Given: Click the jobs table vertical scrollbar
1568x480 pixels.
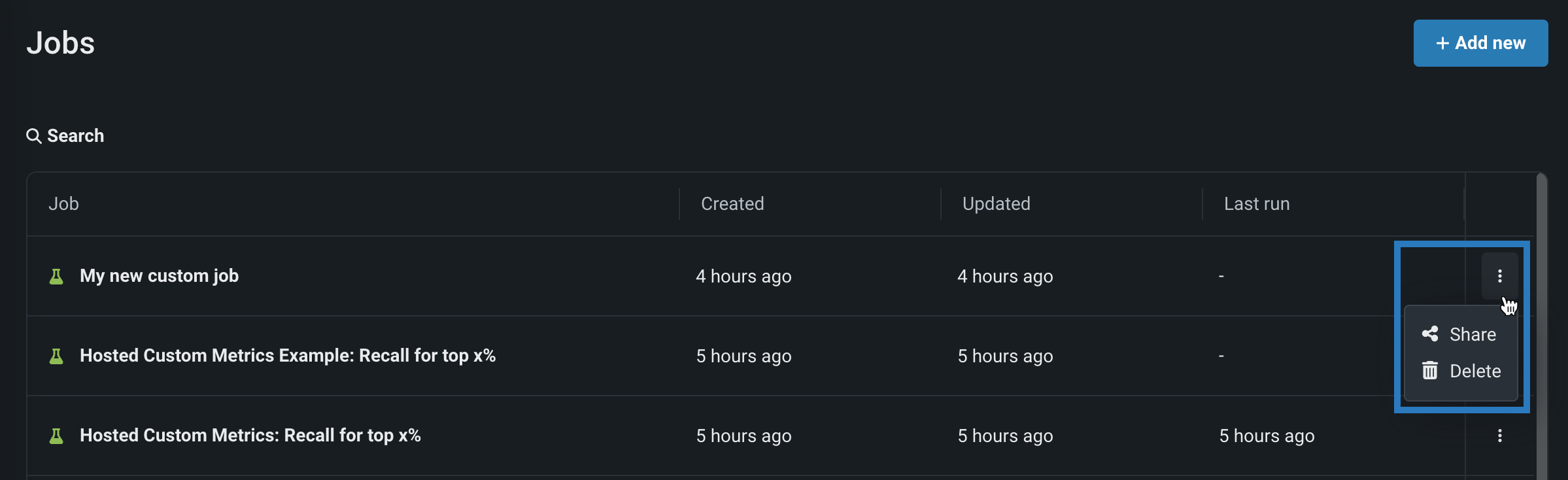Looking at the screenshot, I should tap(1542, 327).
